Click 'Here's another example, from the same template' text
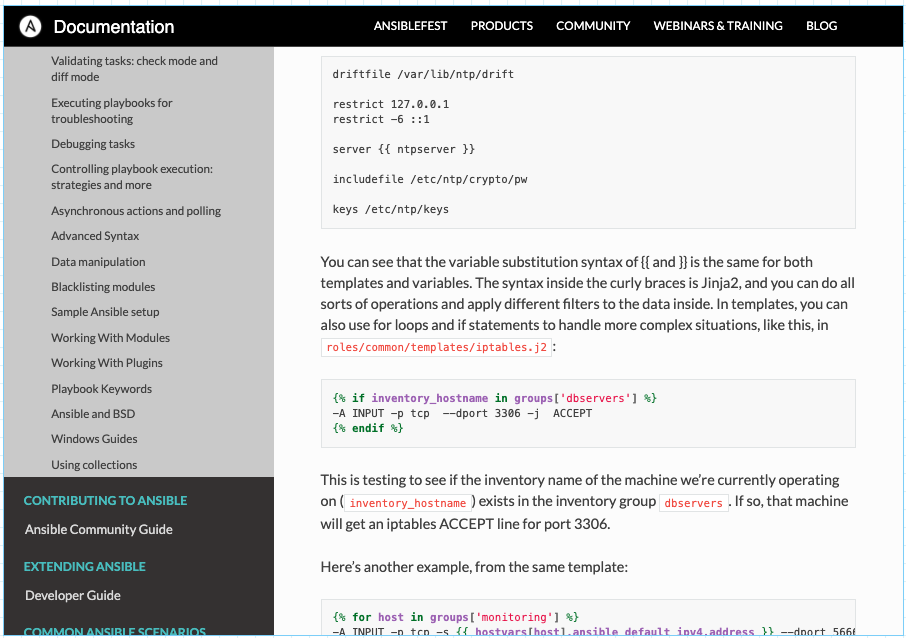This screenshot has height=638, width=906. (x=474, y=567)
